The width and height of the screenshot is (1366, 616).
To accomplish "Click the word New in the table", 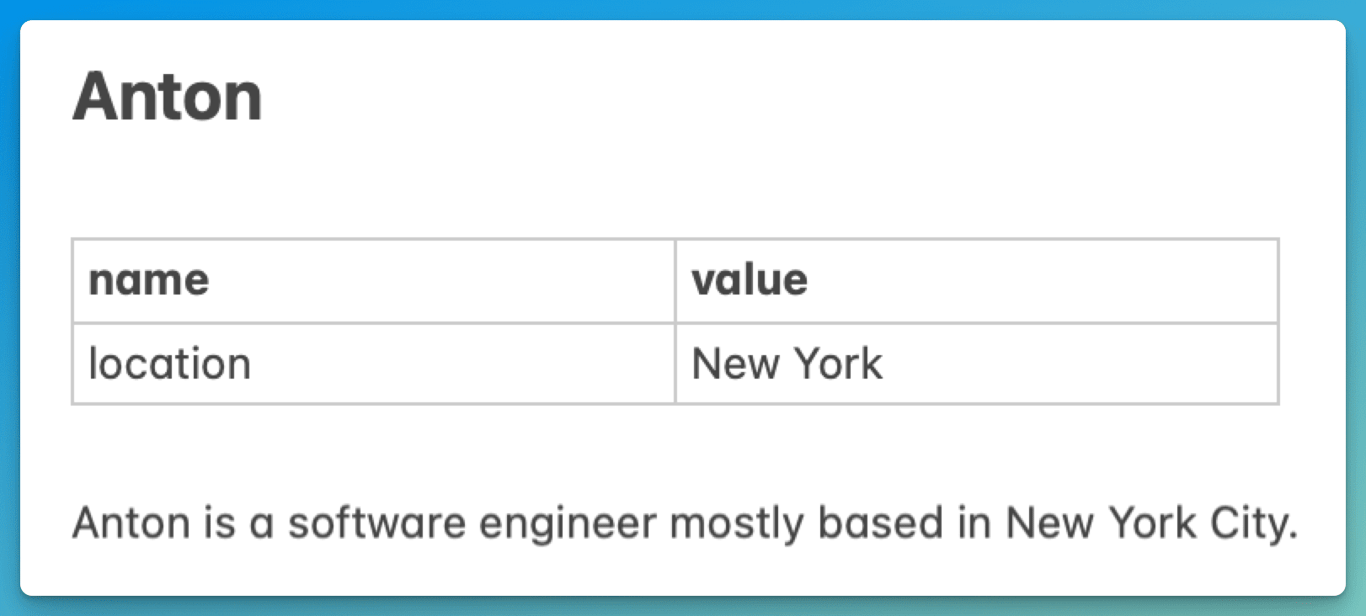I will click(x=735, y=364).
